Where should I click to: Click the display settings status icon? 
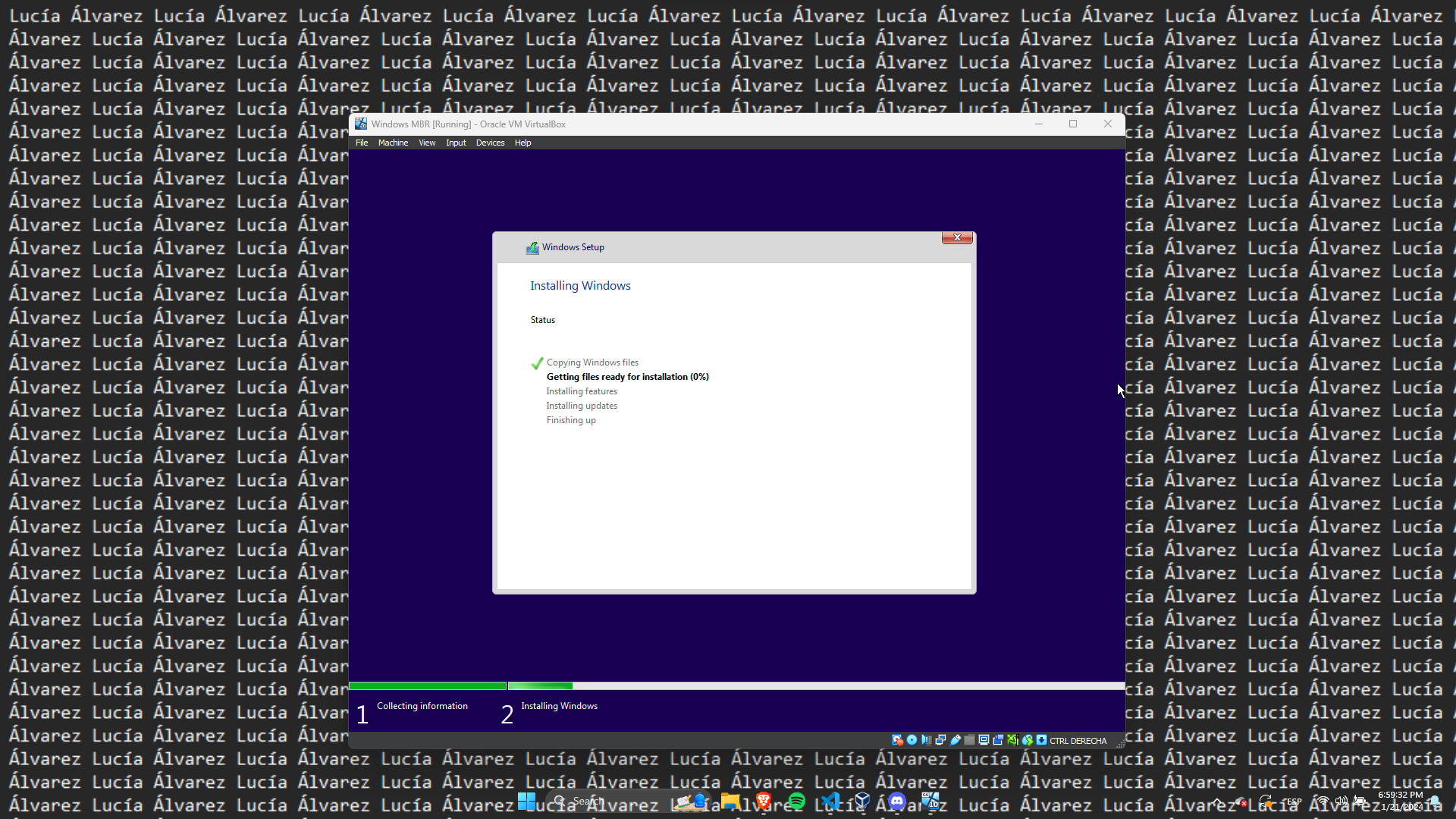984,740
